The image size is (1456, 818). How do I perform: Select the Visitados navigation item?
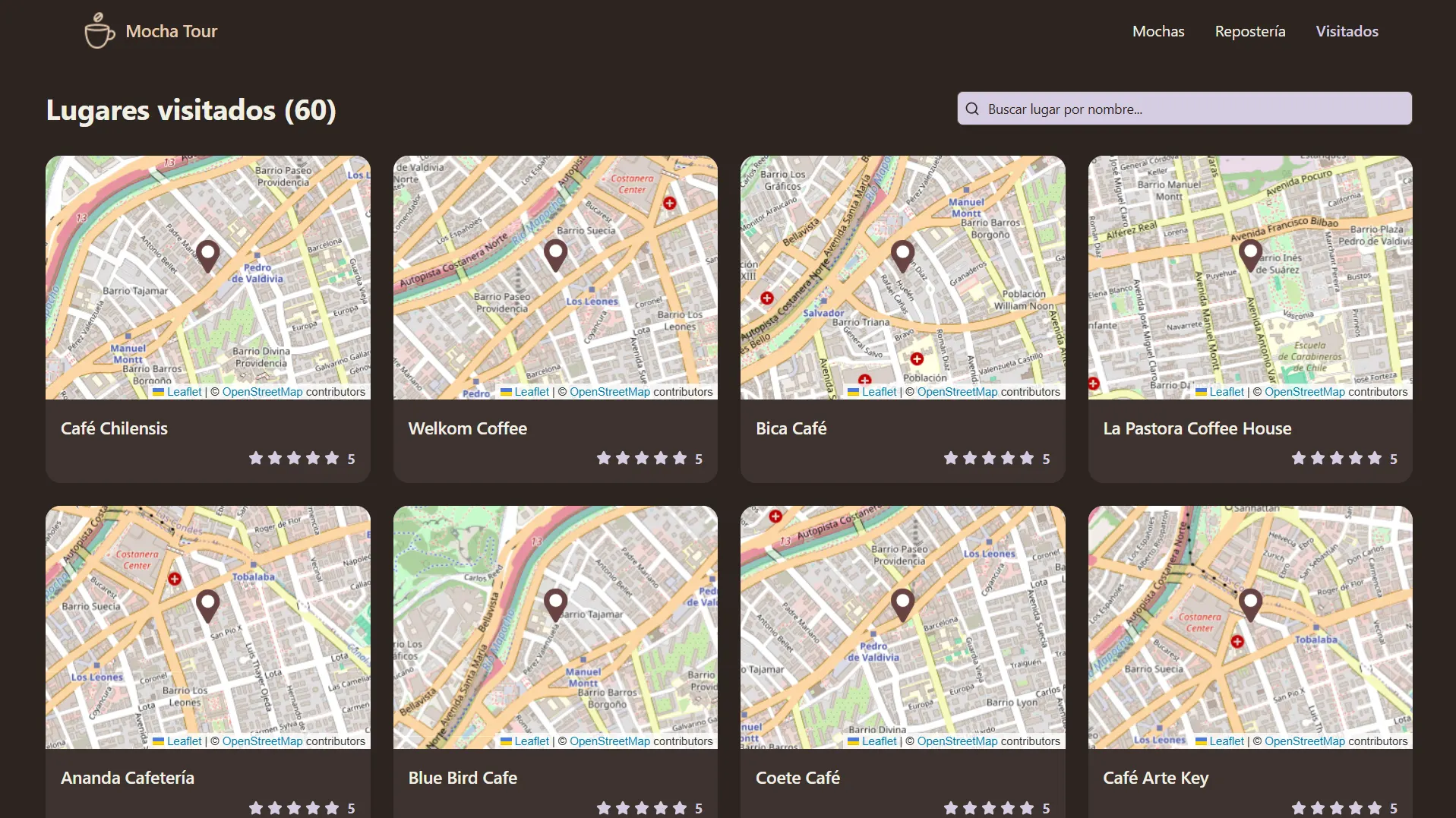[x=1347, y=31]
